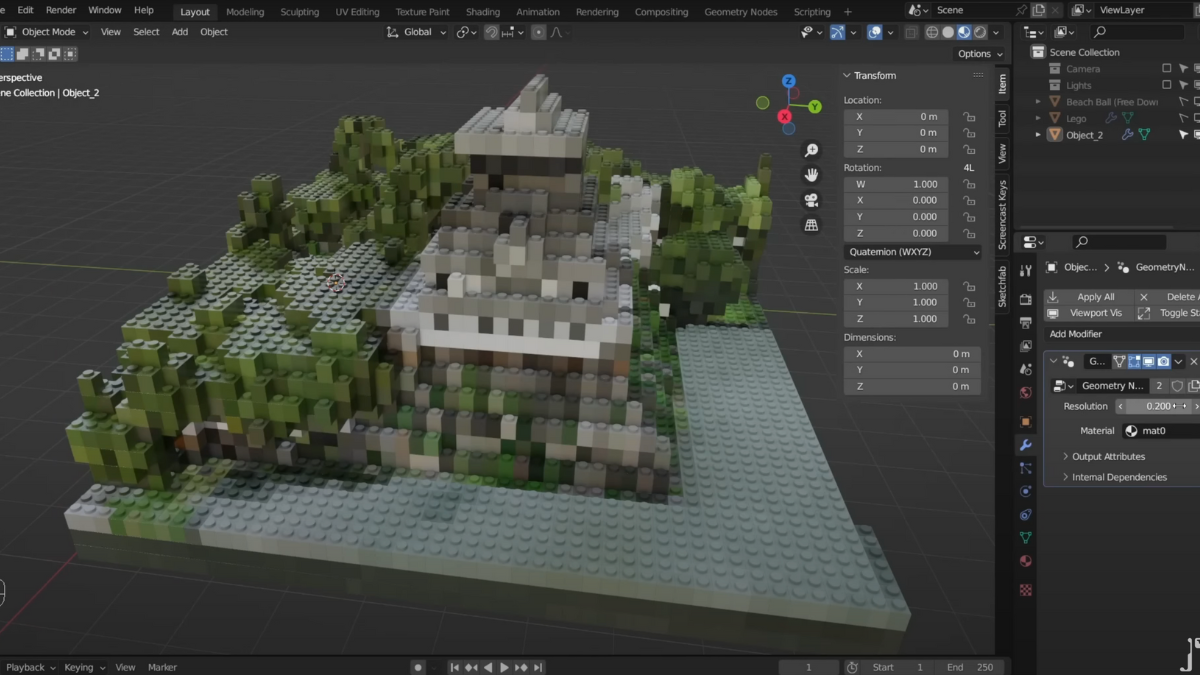Open the Screencast Keys sidebar tab
1200x675 pixels.
pos(1002,215)
